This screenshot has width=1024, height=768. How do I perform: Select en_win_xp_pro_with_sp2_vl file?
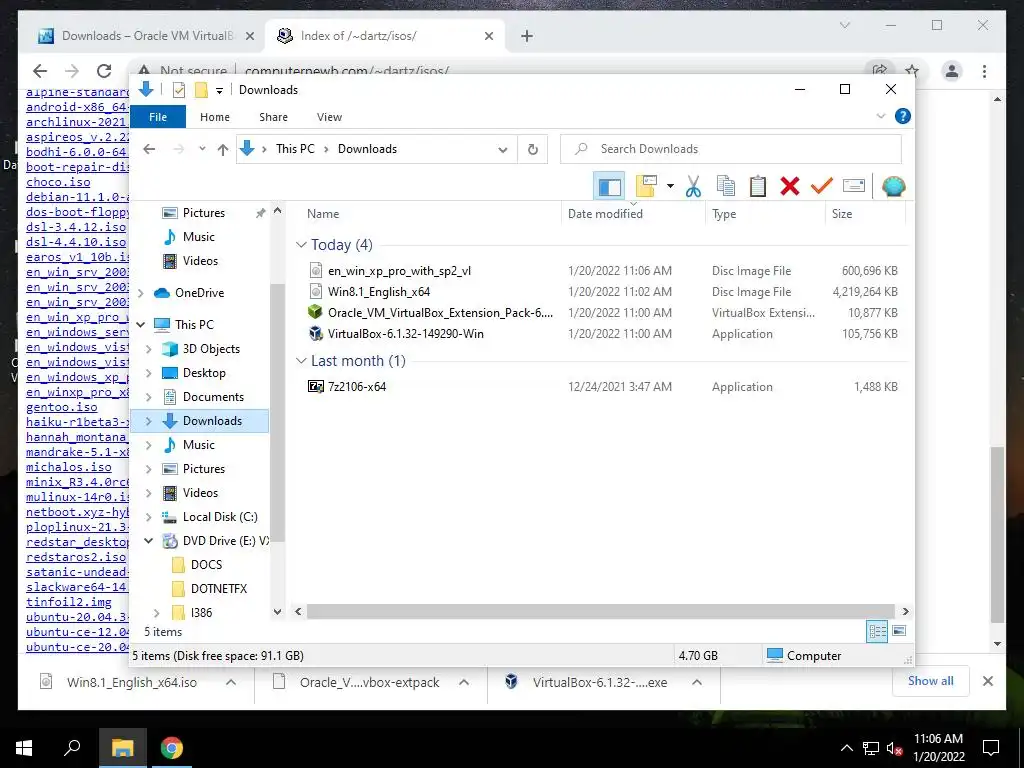399,270
